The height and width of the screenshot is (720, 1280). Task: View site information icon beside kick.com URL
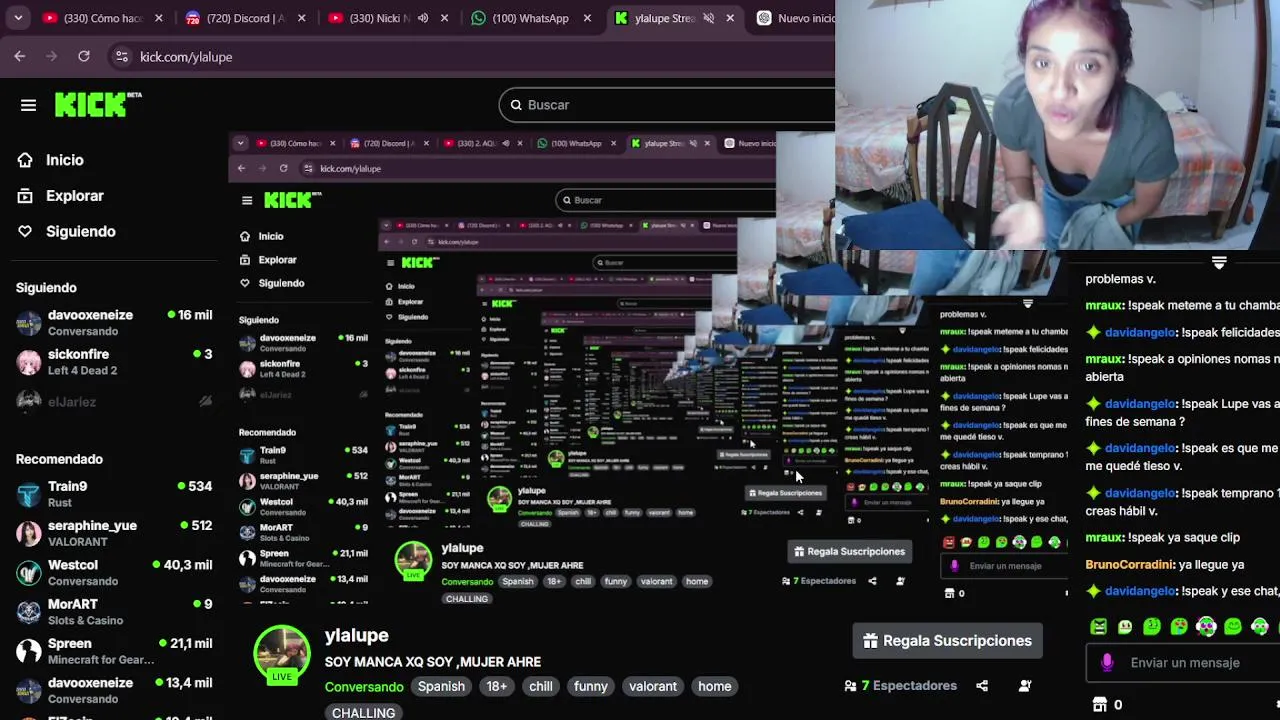pyautogui.click(x=121, y=57)
